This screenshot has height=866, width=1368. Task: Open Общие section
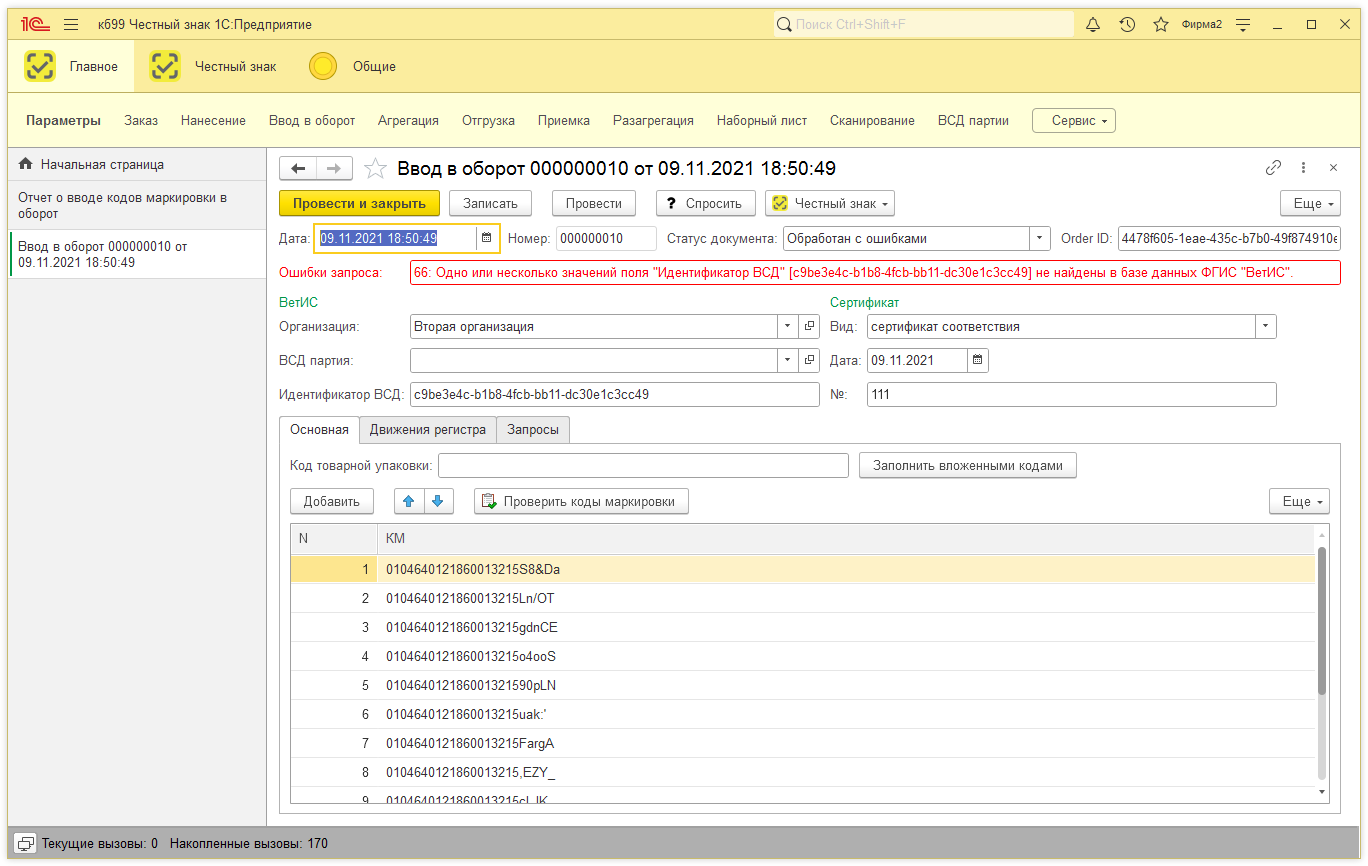click(x=352, y=67)
